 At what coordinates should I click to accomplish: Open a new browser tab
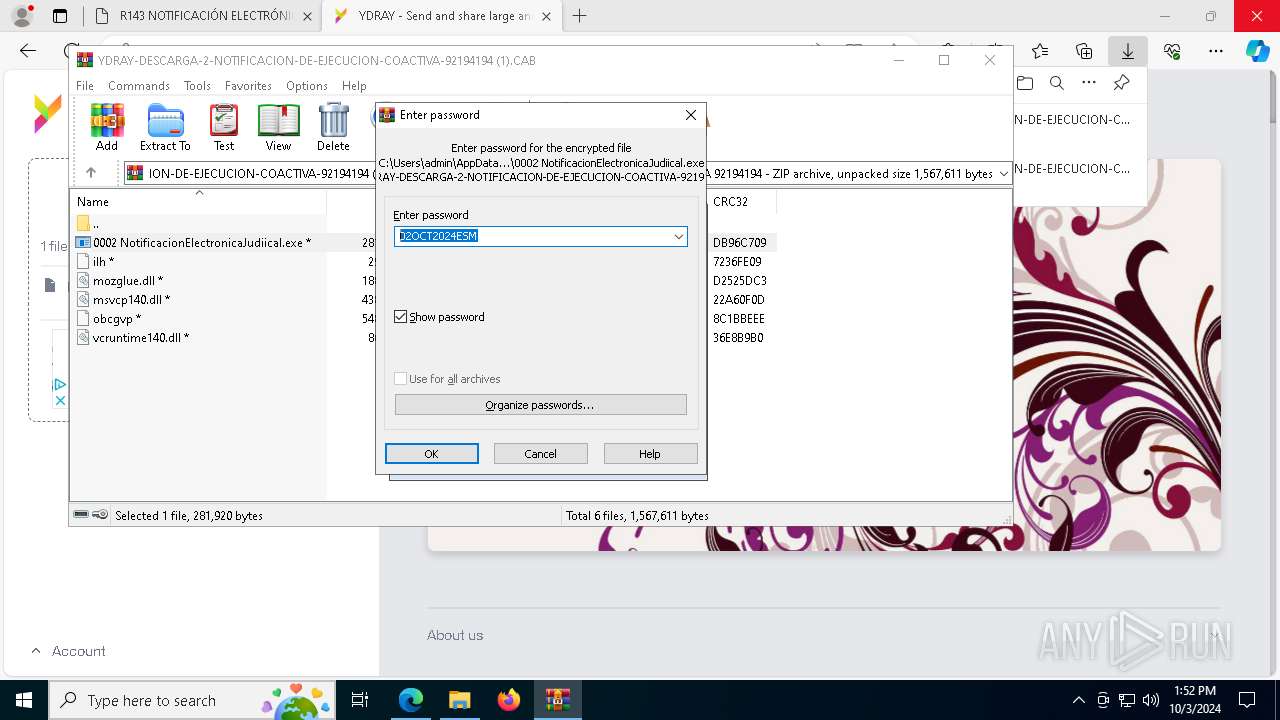coord(579,16)
